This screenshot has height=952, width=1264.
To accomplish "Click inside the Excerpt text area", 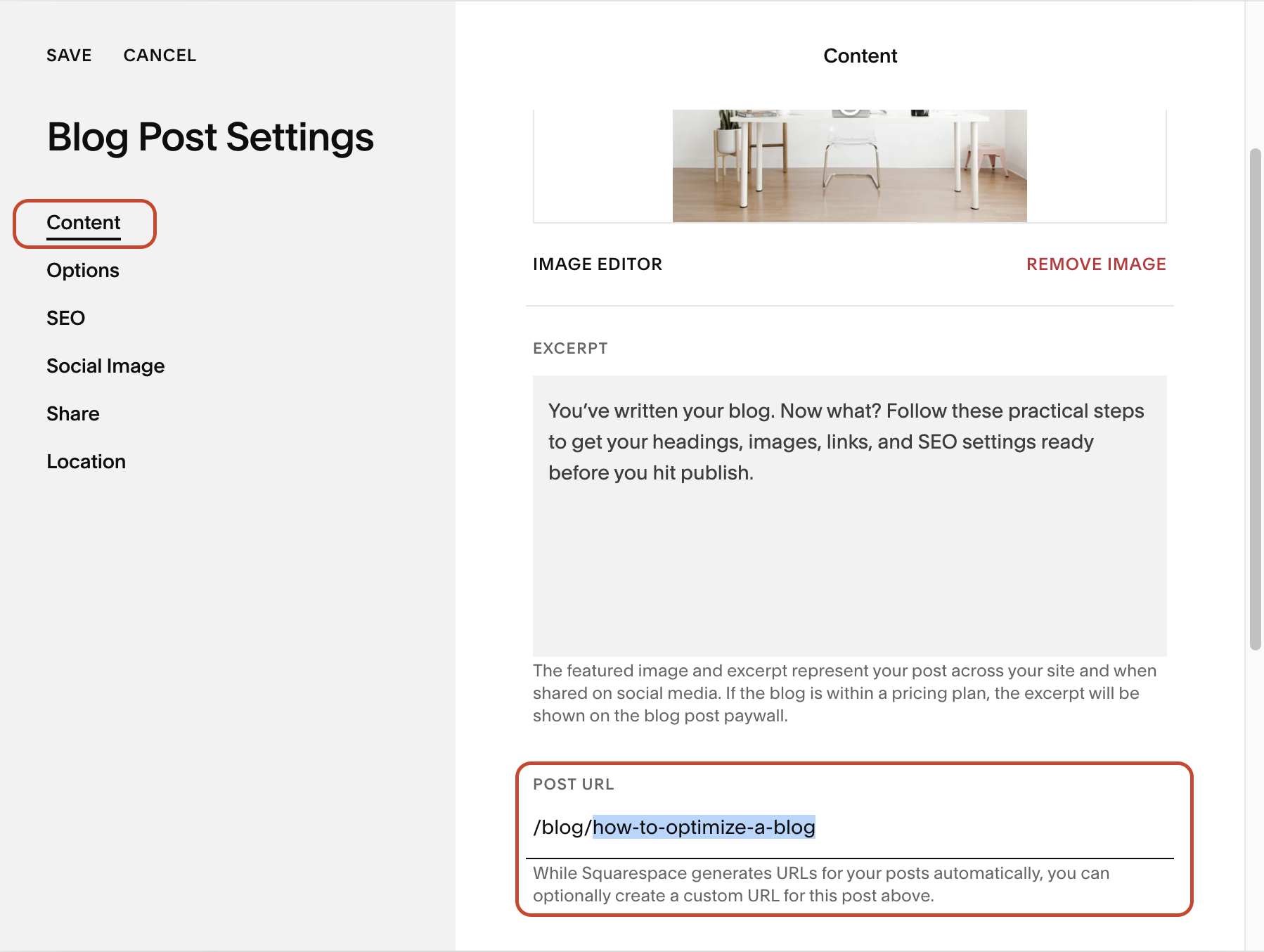I will (x=849, y=516).
